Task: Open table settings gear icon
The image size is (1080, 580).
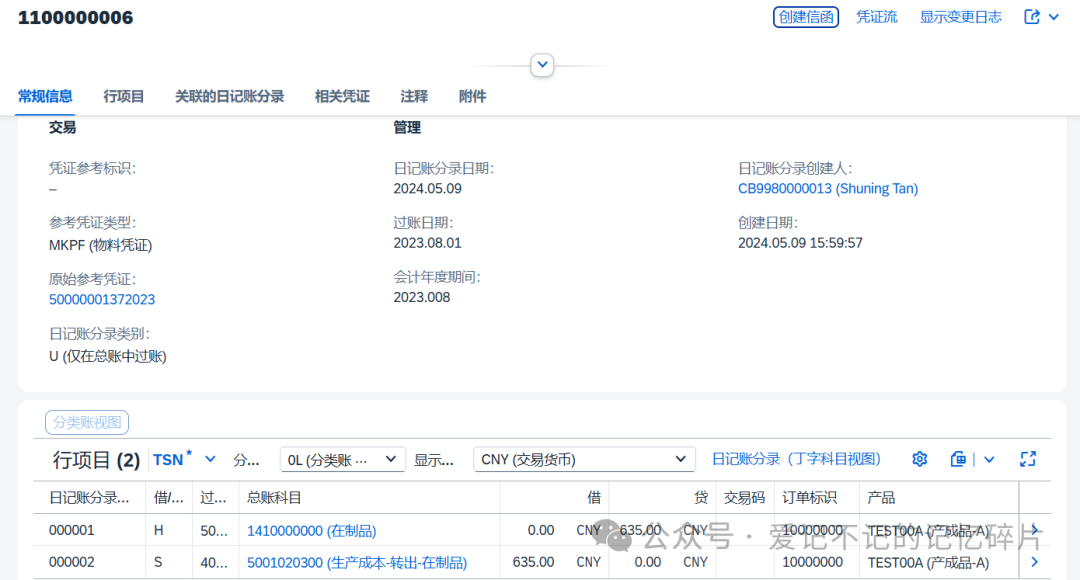Action: pos(920,459)
